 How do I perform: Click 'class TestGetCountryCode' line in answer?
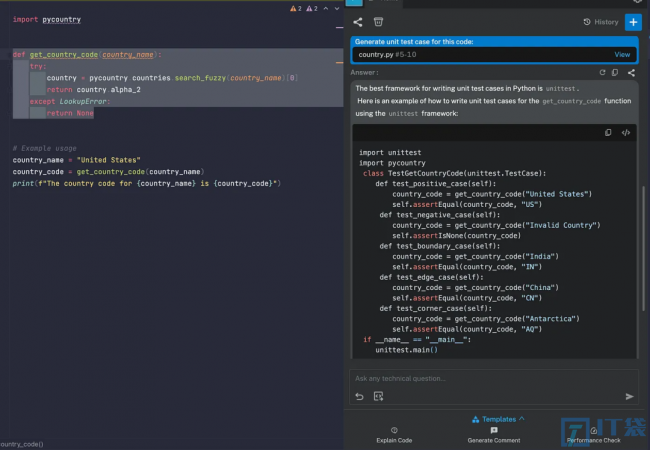point(454,173)
